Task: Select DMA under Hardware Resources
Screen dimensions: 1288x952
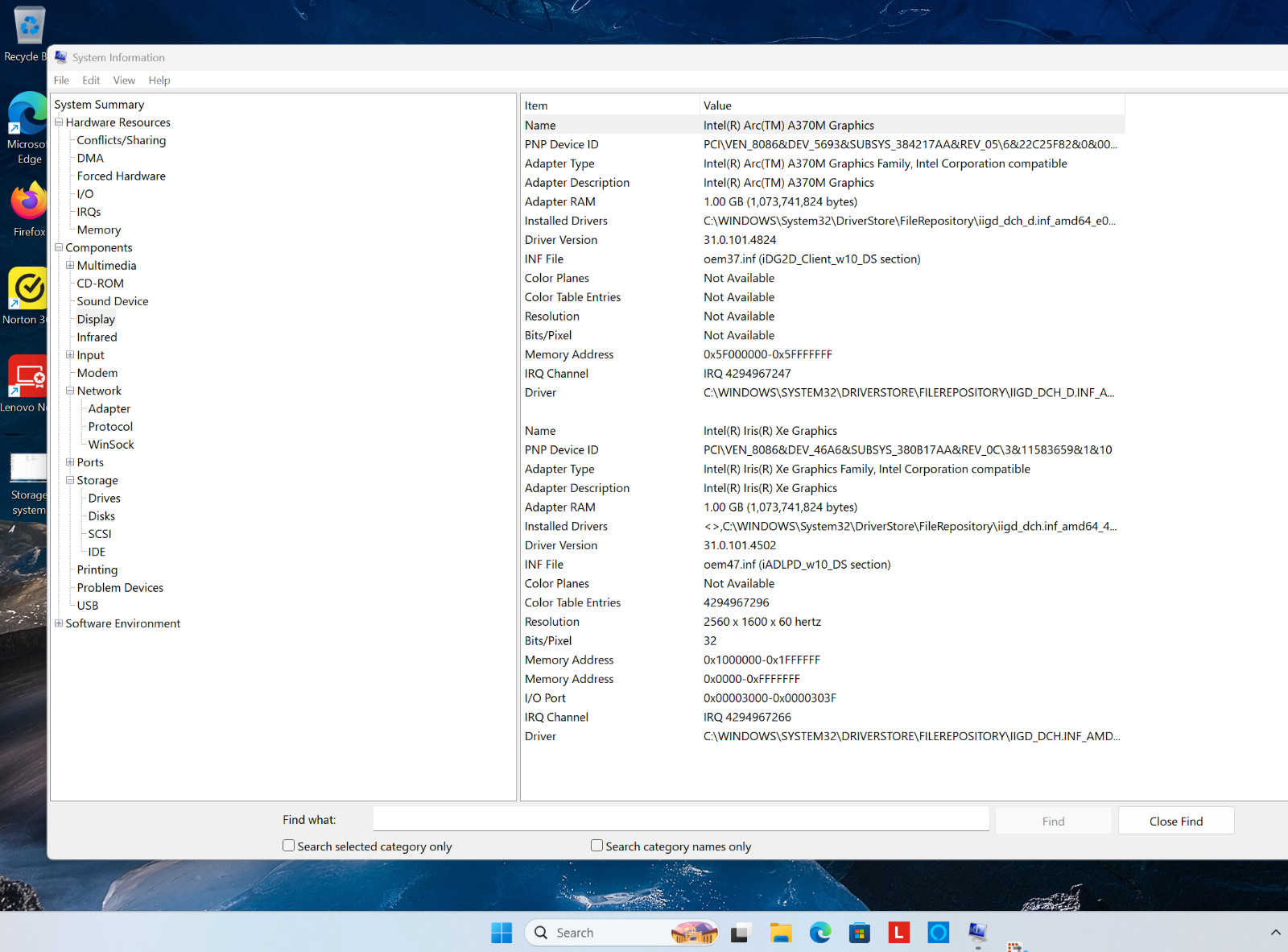Action: tap(90, 158)
